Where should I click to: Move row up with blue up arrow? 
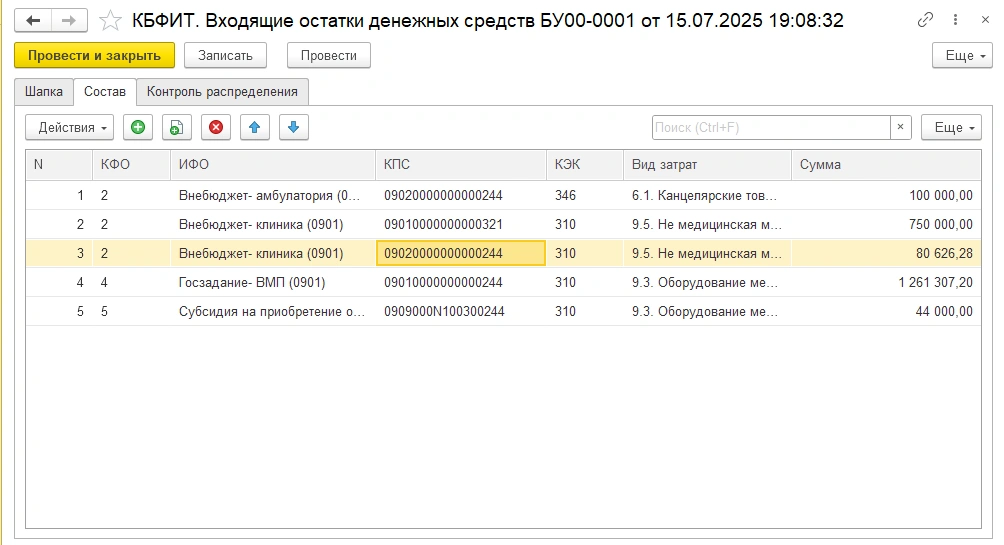click(255, 127)
